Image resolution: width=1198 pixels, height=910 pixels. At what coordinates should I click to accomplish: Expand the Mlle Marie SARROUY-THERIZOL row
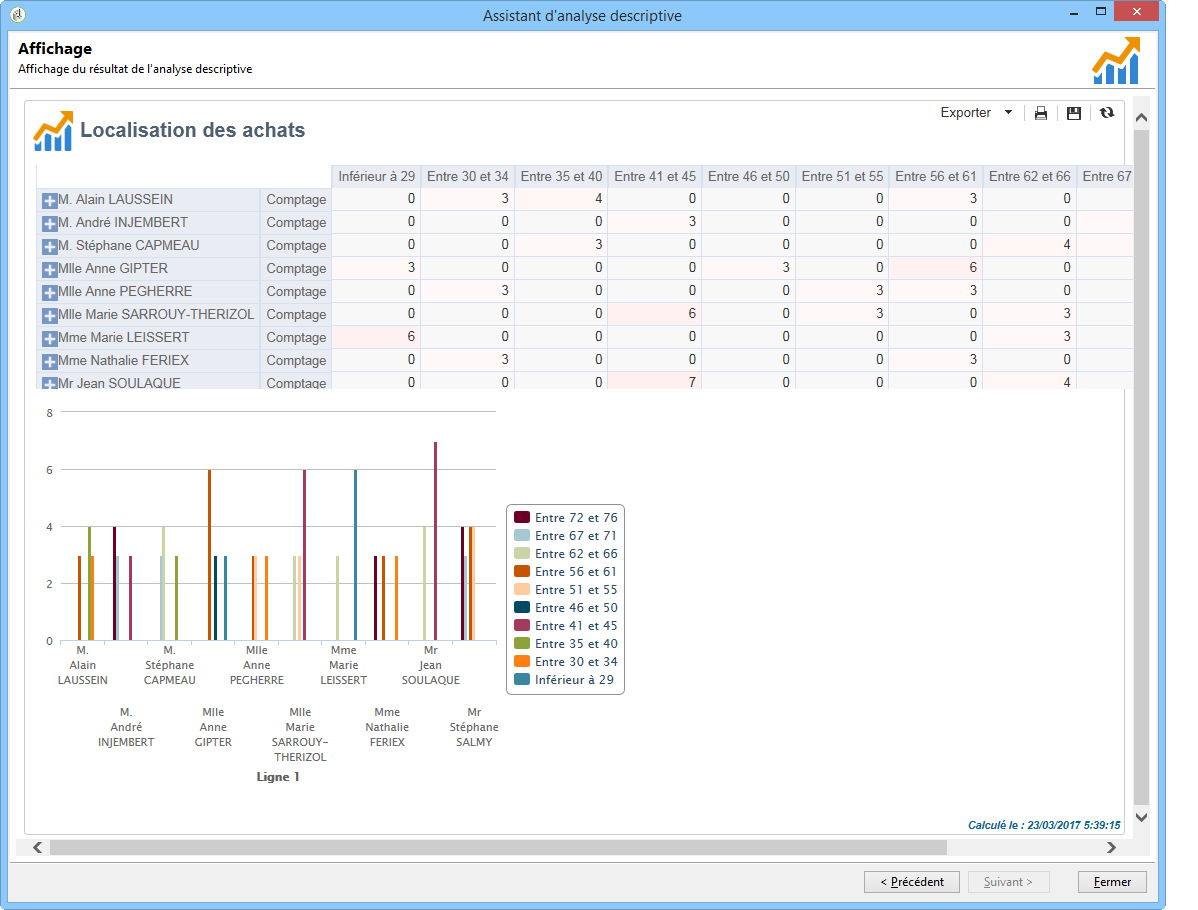click(x=49, y=315)
